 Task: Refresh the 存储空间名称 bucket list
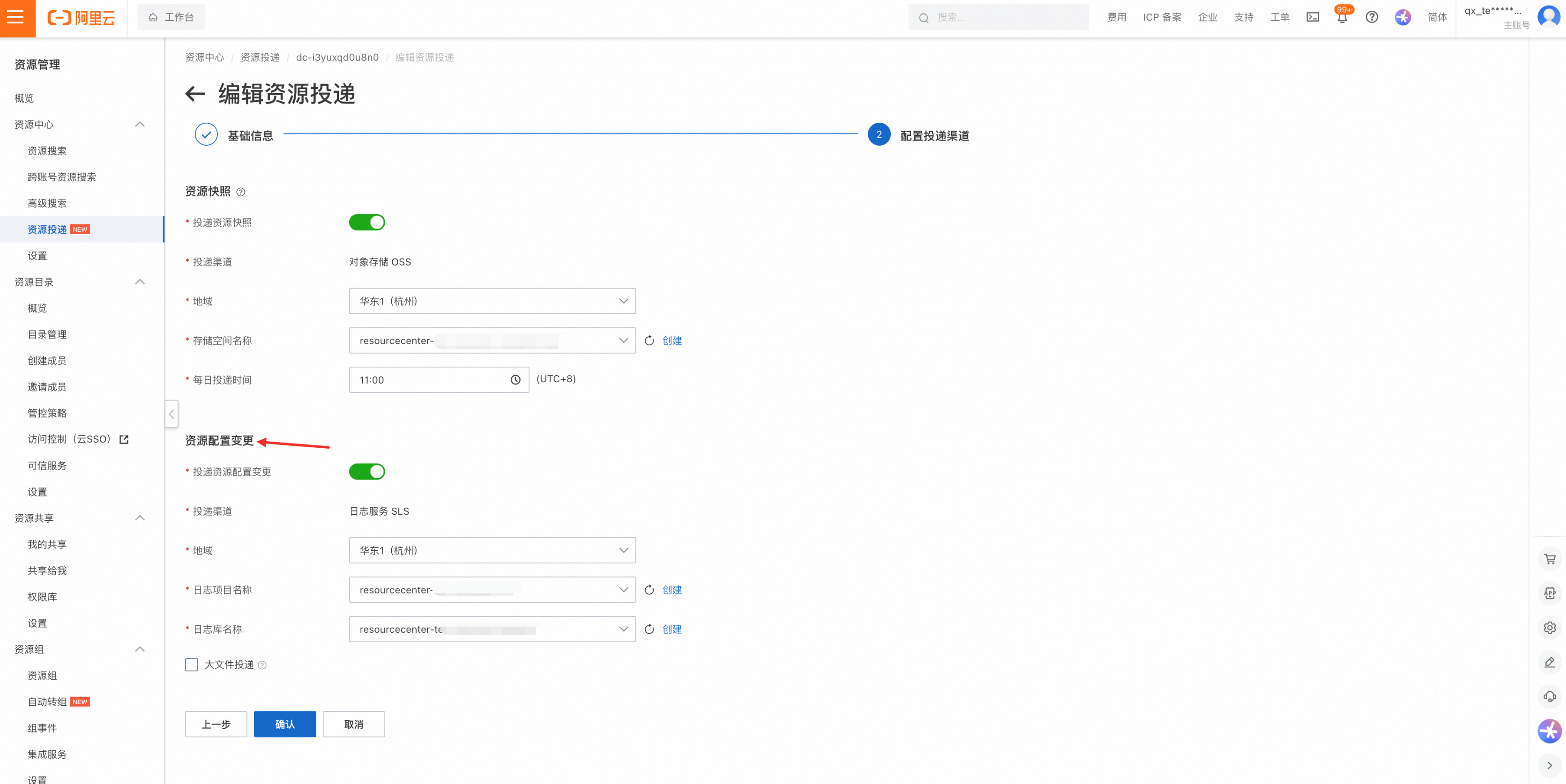click(649, 340)
